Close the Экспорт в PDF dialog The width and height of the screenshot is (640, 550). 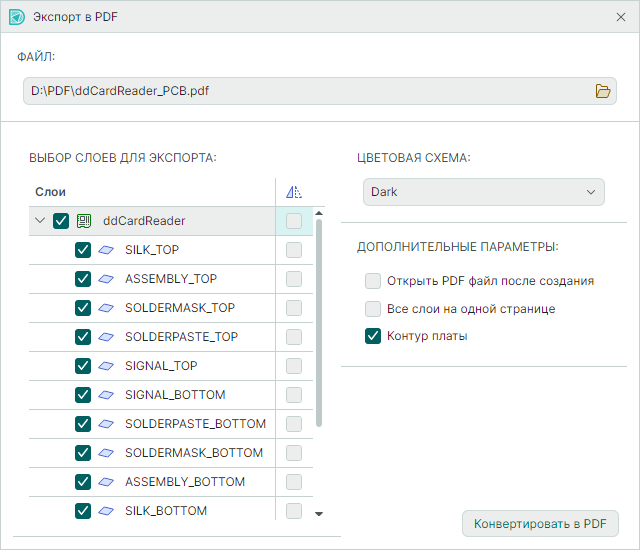click(620, 17)
